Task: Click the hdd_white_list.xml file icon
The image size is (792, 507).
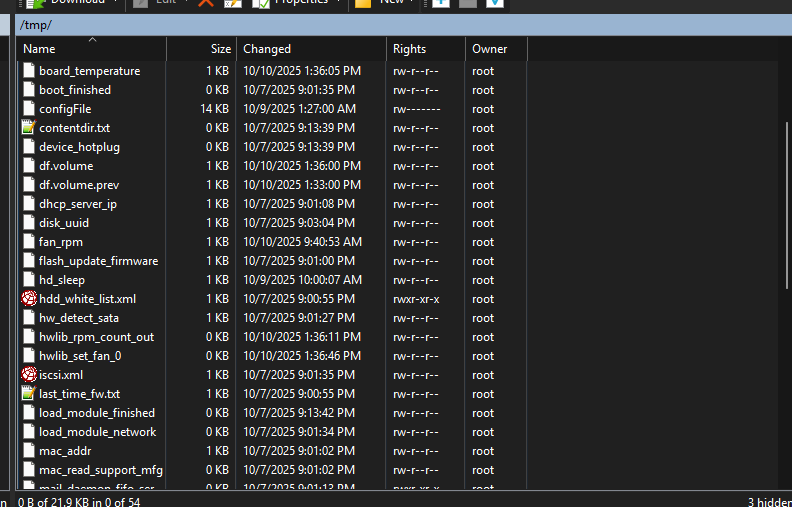Action: tap(29, 299)
